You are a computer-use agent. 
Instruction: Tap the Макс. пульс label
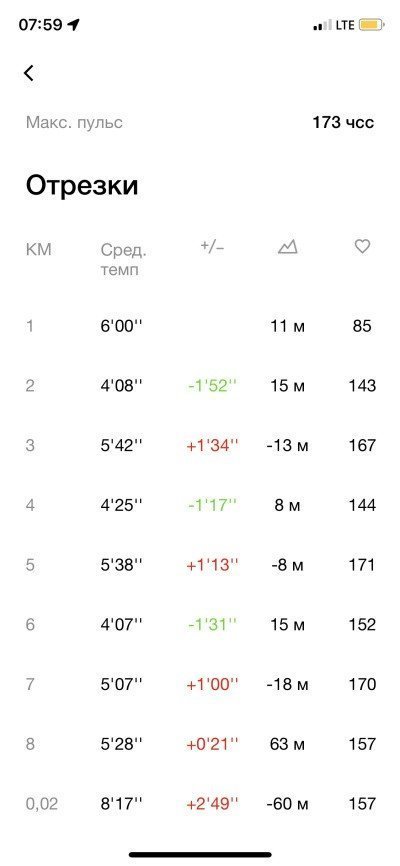tap(74, 123)
